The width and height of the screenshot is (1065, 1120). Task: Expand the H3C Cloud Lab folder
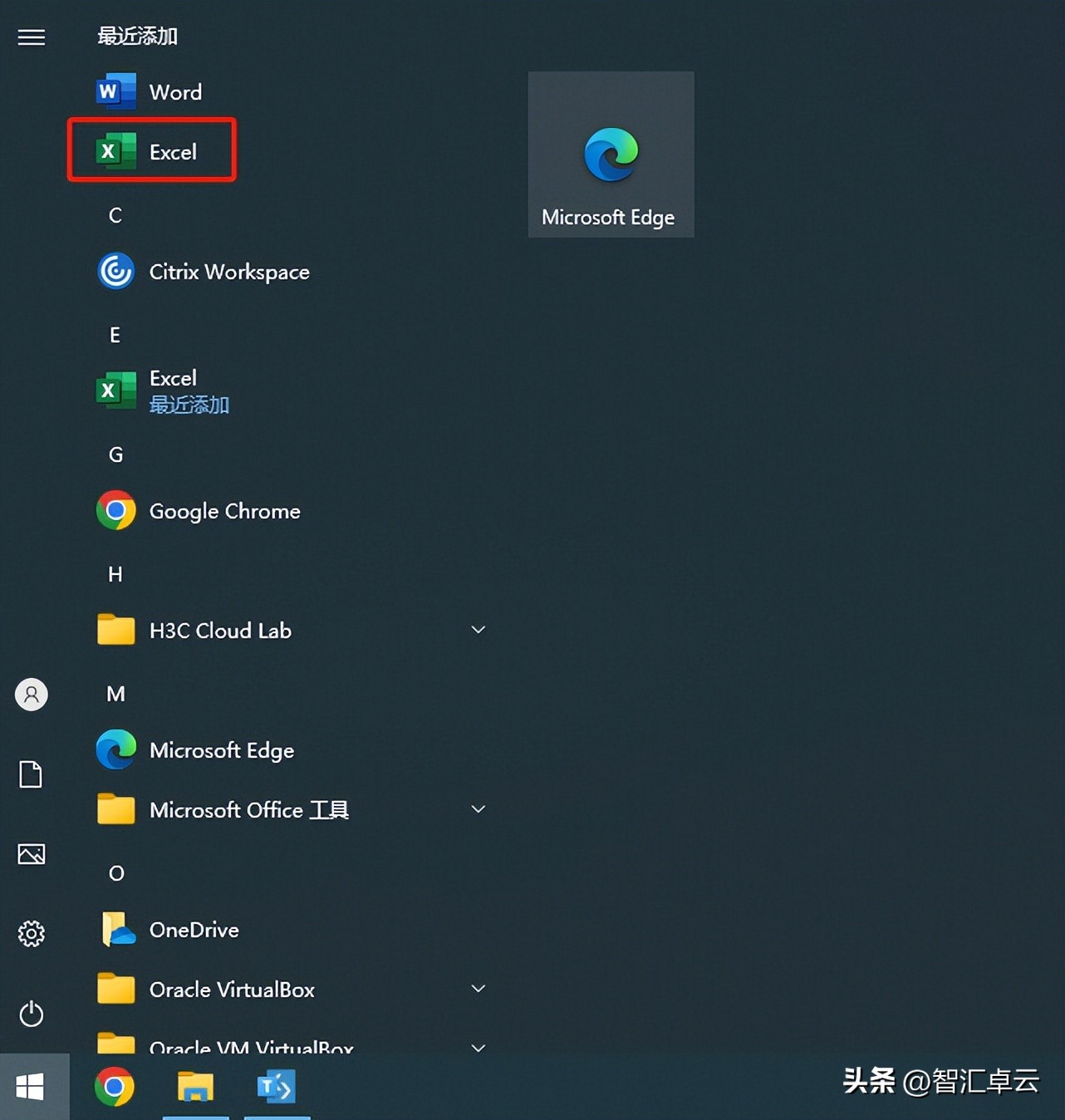click(479, 630)
